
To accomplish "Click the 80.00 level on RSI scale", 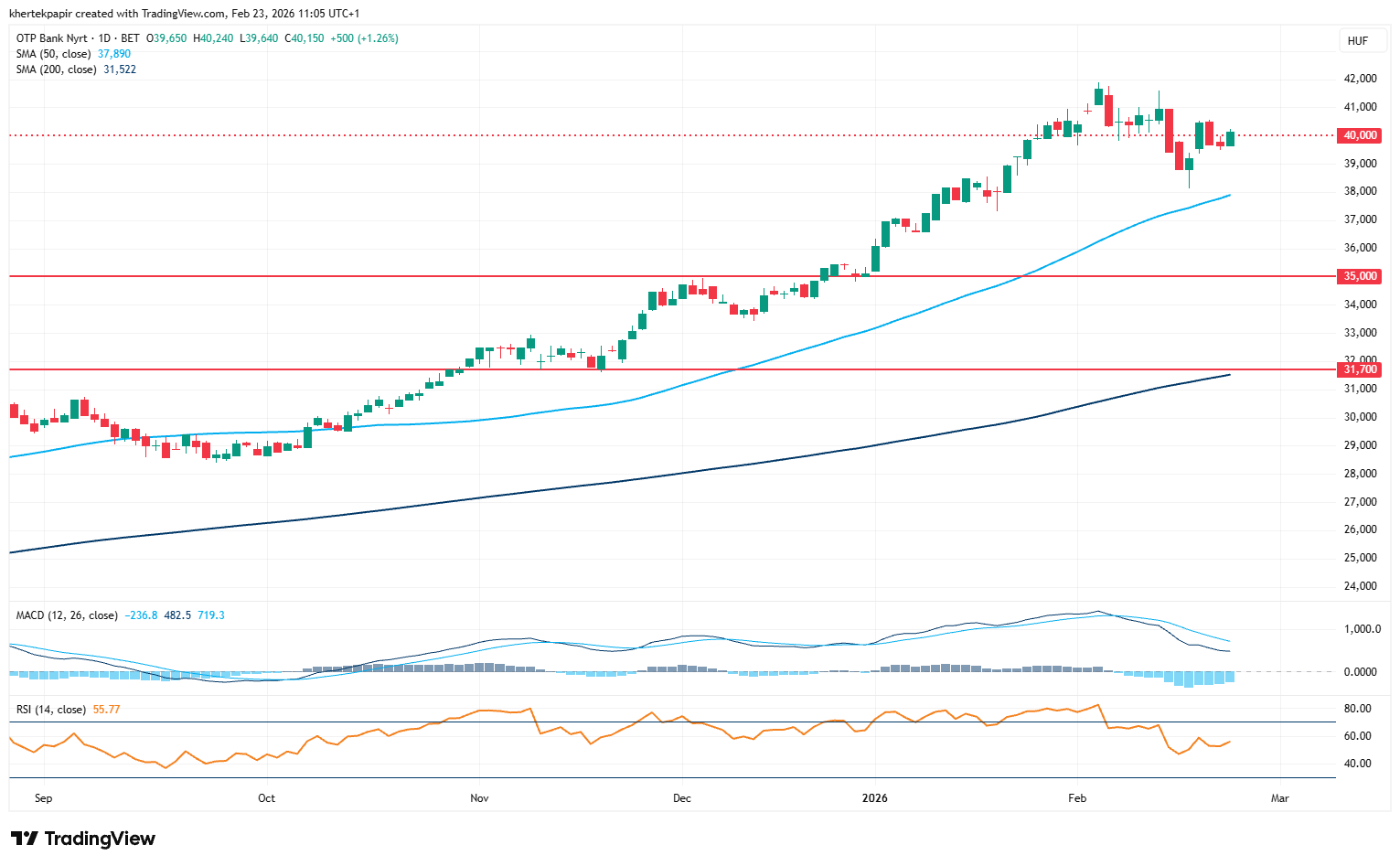I will click(1357, 709).
